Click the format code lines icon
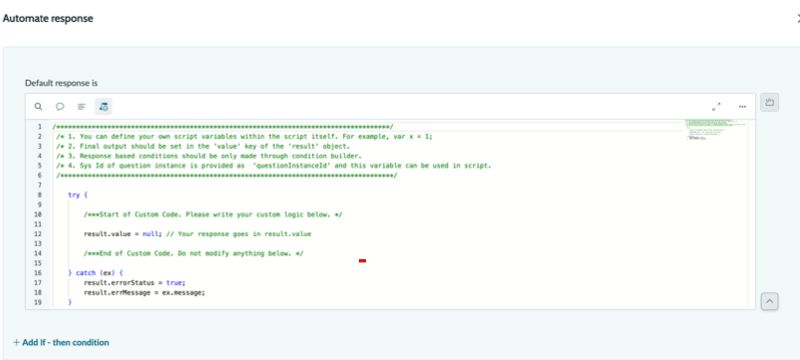The width and height of the screenshot is (800, 360). 82,107
